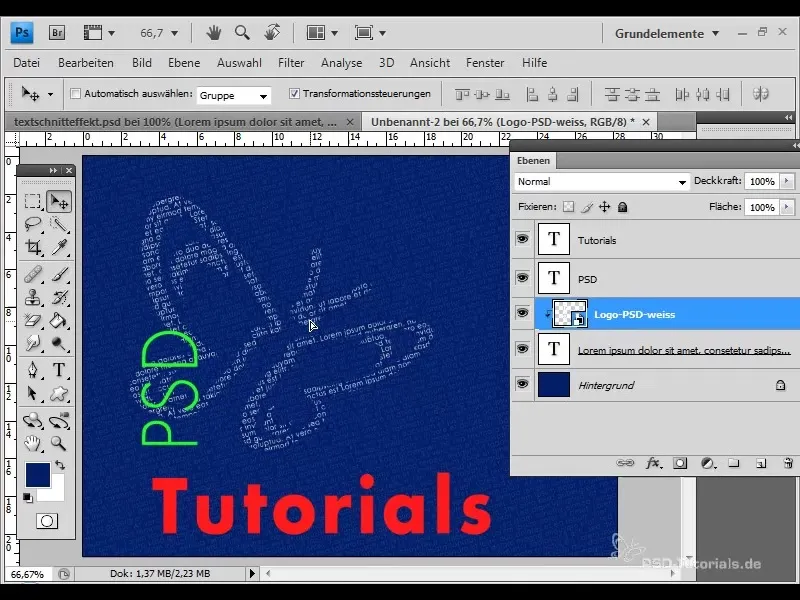This screenshot has width=800, height=600.
Task: Add a layer mask
Action: pos(680,463)
